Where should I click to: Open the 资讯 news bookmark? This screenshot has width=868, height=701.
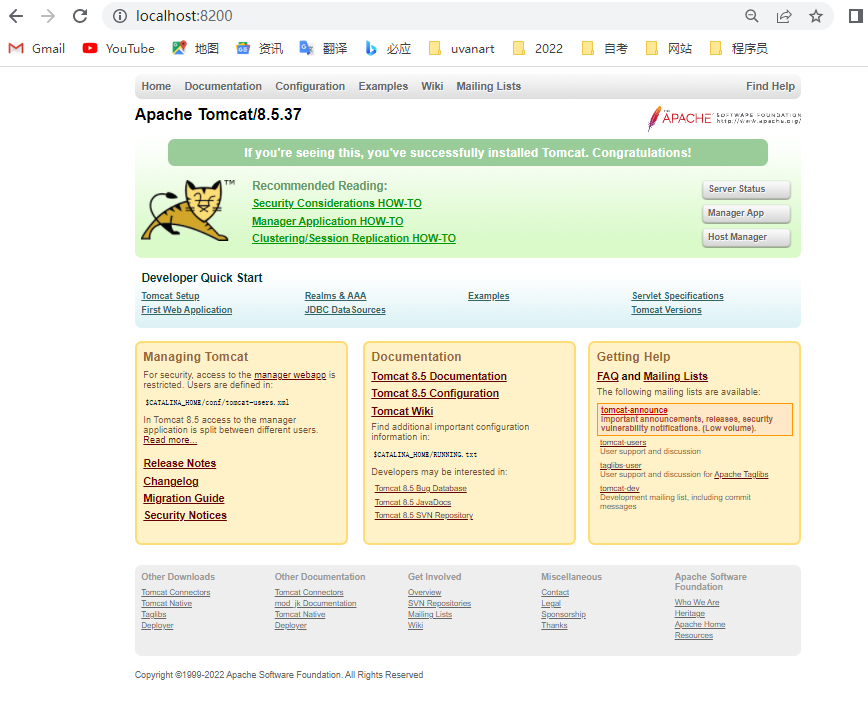click(x=260, y=49)
